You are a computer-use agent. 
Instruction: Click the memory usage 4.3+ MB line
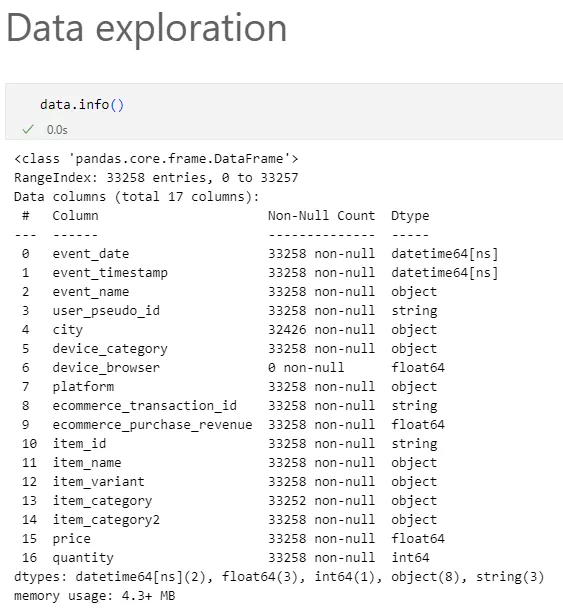[95, 595]
